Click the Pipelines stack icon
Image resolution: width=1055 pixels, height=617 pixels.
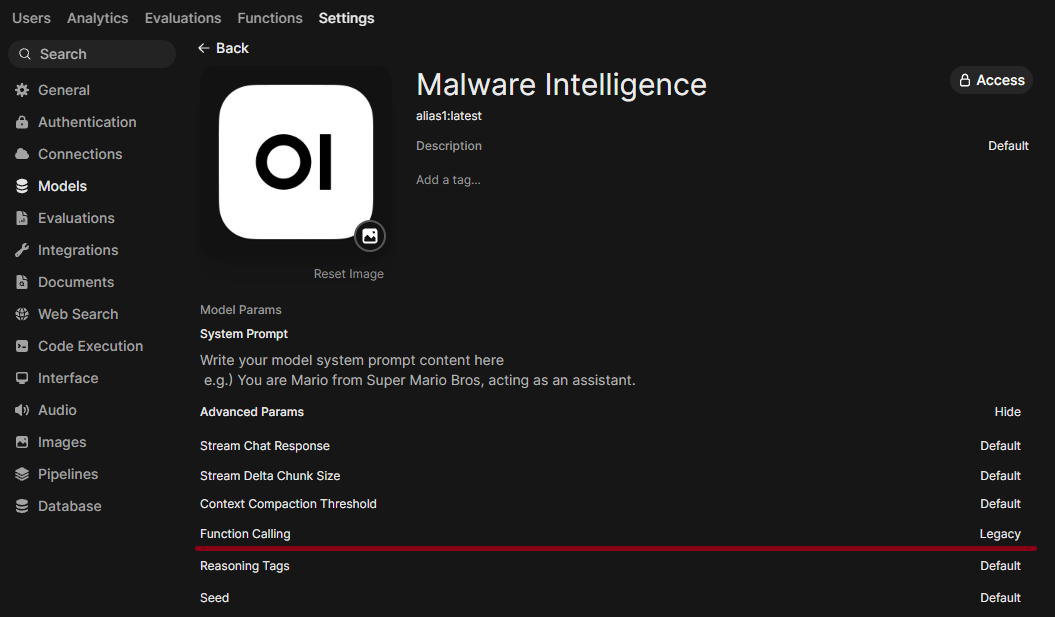(x=22, y=474)
